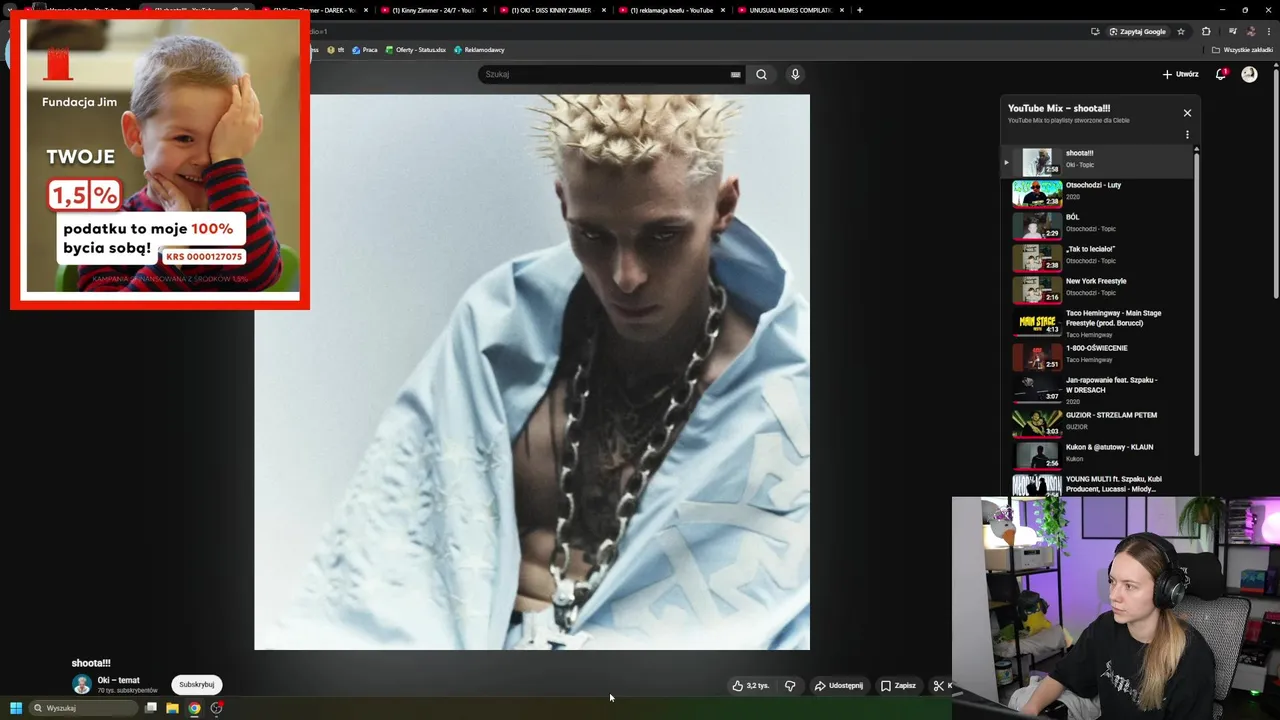Play Taco Hemingway - Main Stage Freestyle
This screenshot has height=720, width=1280.
tap(1096, 323)
